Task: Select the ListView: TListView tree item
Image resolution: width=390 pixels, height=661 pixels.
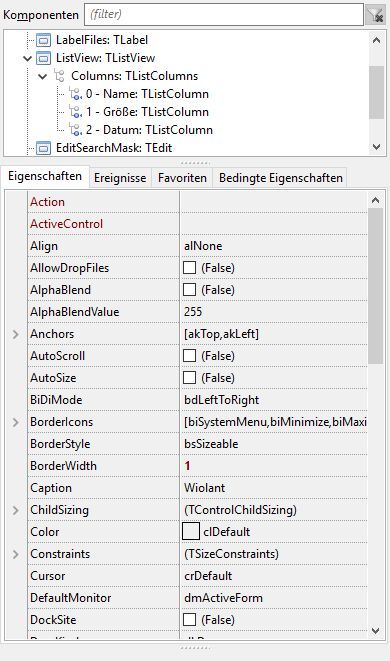Action: coord(105,58)
